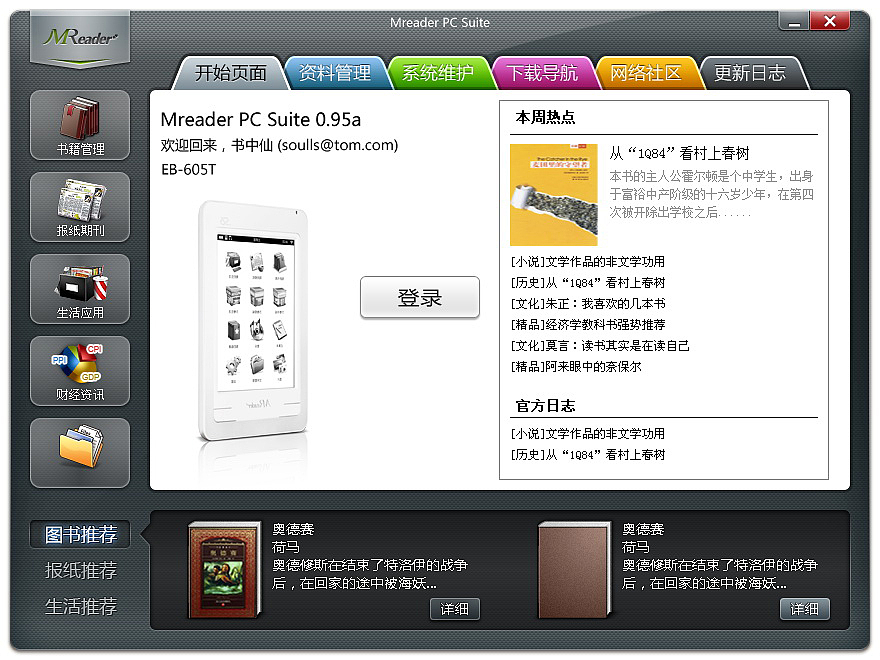Open the 生活应用 life apps icon
Image resolution: width=880 pixels, height=660 pixels.
tap(80, 289)
